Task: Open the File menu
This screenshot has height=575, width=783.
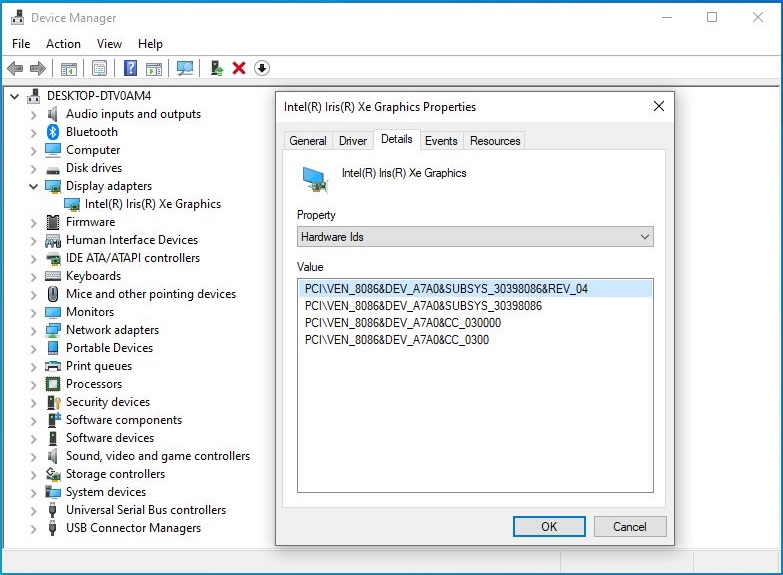Action: [x=21, y=44]
